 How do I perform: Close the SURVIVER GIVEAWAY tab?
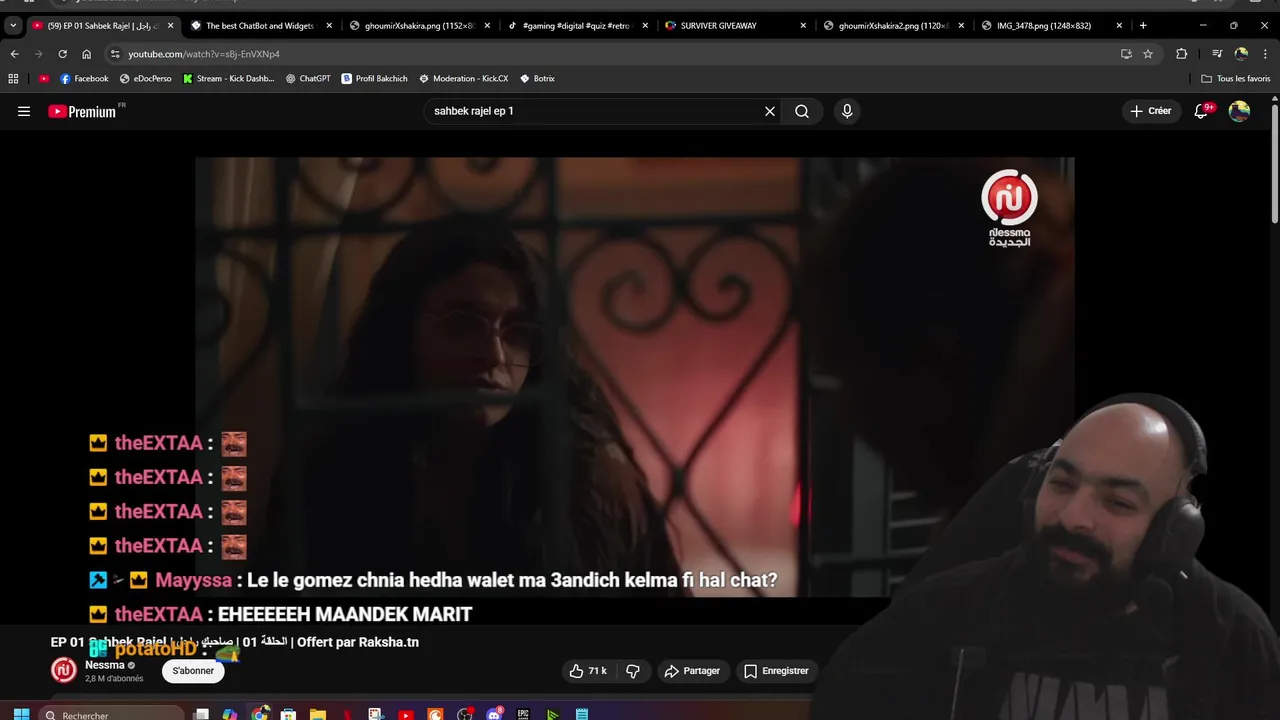[803, 25]
